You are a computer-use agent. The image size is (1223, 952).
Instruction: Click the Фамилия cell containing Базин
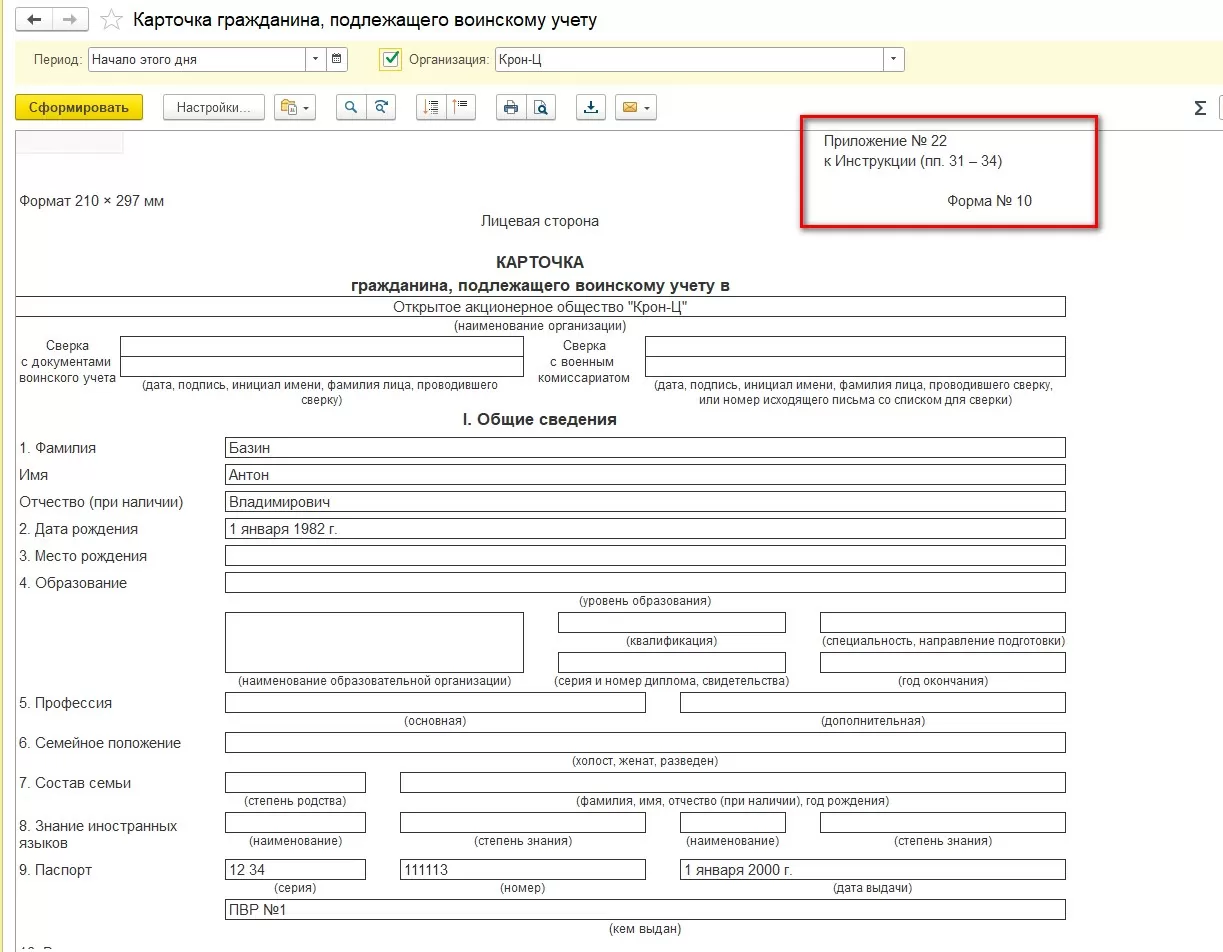tap(645, 448)
